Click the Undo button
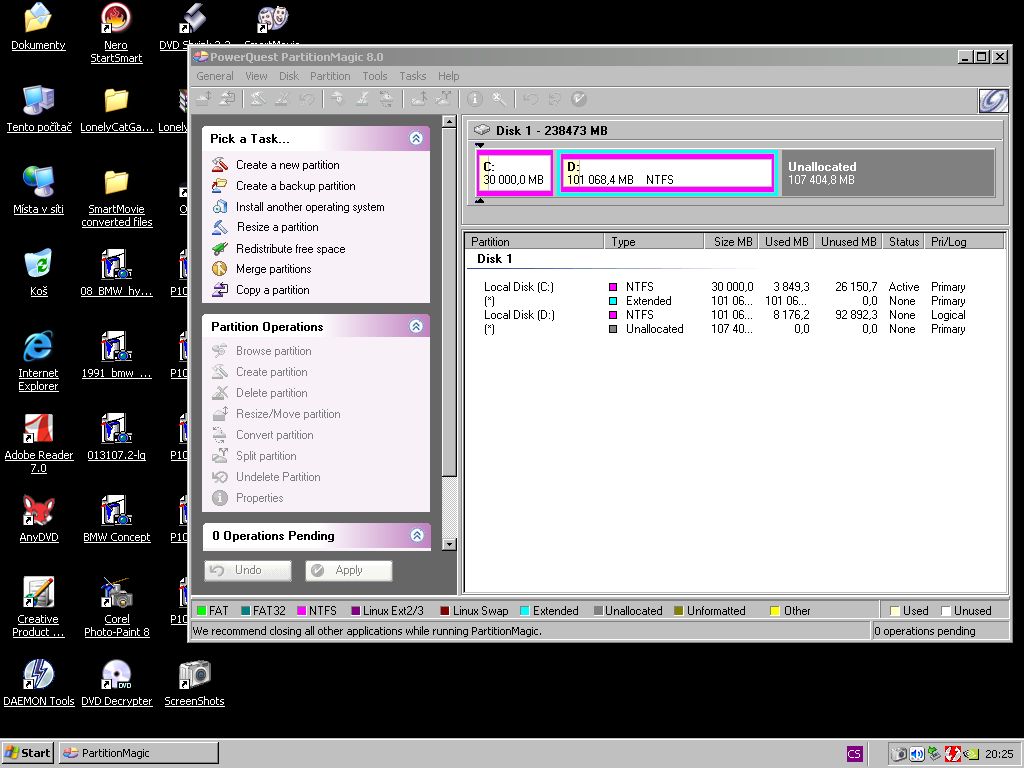Image resolution: width=1024 pixels, height=768 pixels. [248, 570]
